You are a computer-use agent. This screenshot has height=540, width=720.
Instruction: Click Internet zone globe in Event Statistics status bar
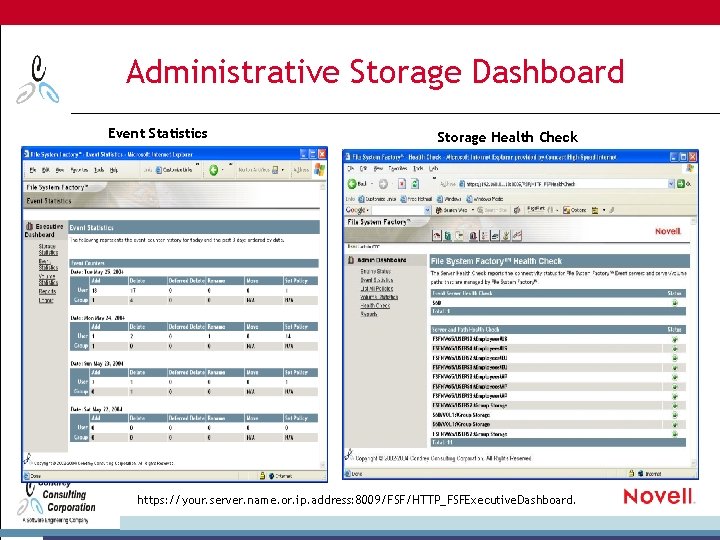click(x=271, y=476)
